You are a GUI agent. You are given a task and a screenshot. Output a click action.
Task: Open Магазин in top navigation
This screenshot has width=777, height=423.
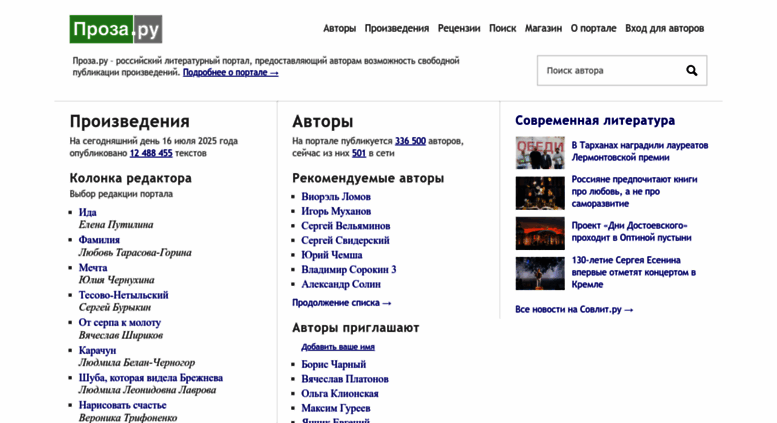click(x=543, y=28)
